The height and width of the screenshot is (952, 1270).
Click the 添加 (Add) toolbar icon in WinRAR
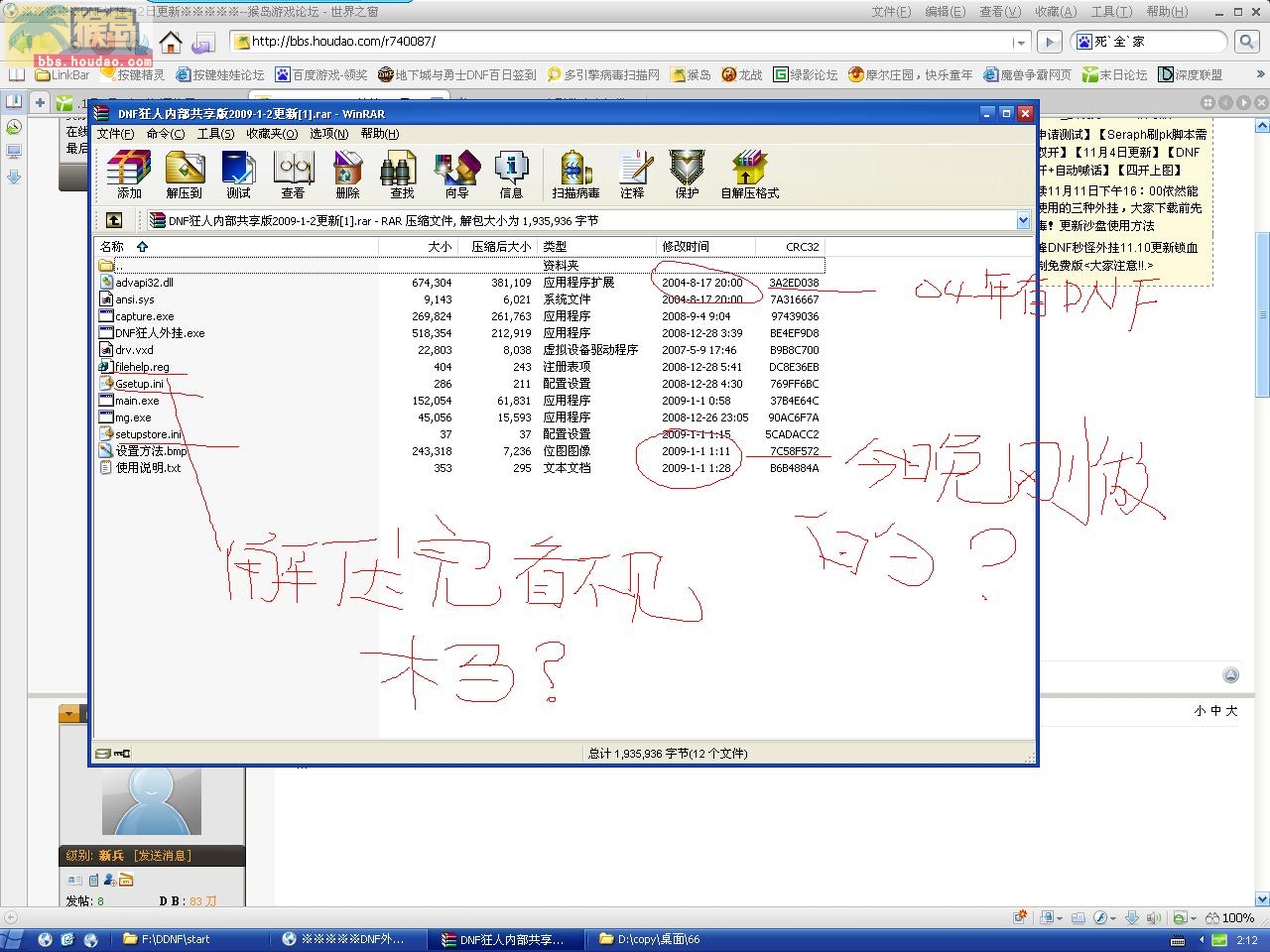[x=129, y=175]
